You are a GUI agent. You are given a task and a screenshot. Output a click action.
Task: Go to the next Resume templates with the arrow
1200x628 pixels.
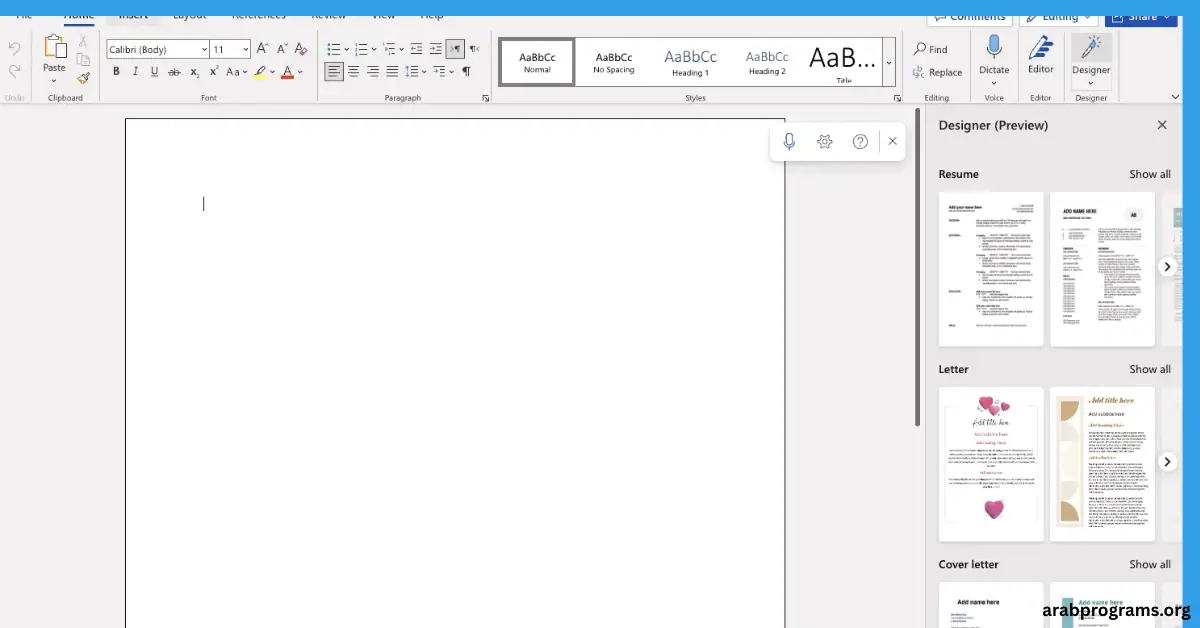pyautogui.click(x=1167, y=267)
